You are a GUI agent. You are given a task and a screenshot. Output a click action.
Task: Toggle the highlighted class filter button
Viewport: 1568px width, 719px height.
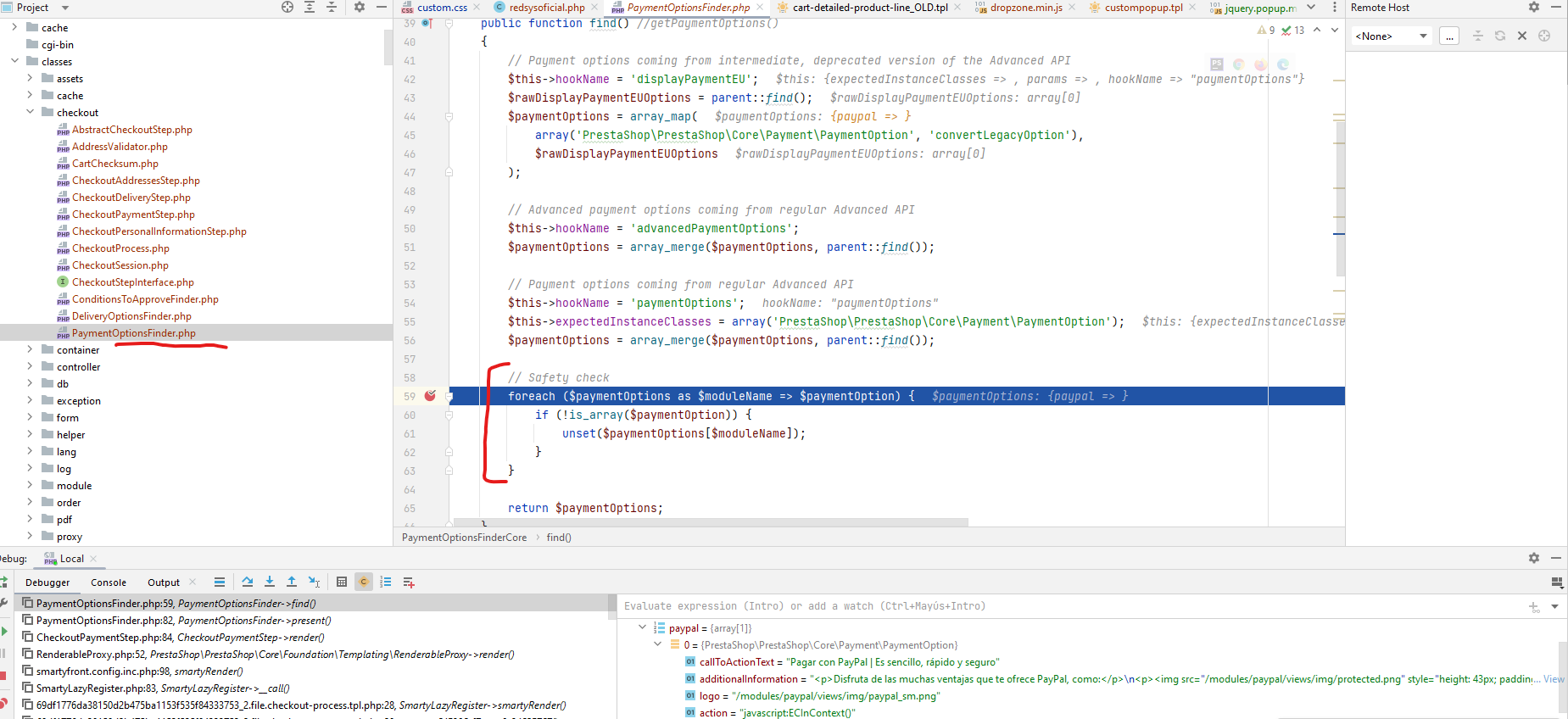point(364,582)
